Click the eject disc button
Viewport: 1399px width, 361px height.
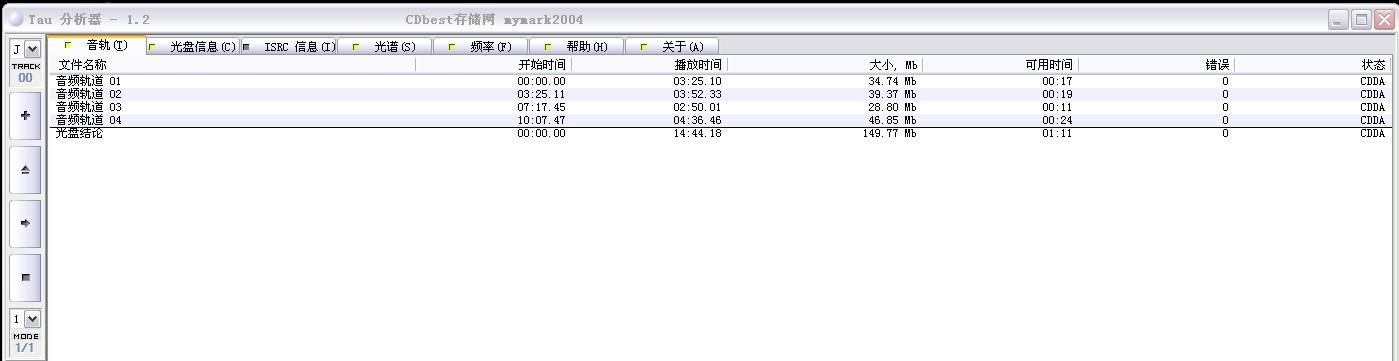[x=25, y=169]
